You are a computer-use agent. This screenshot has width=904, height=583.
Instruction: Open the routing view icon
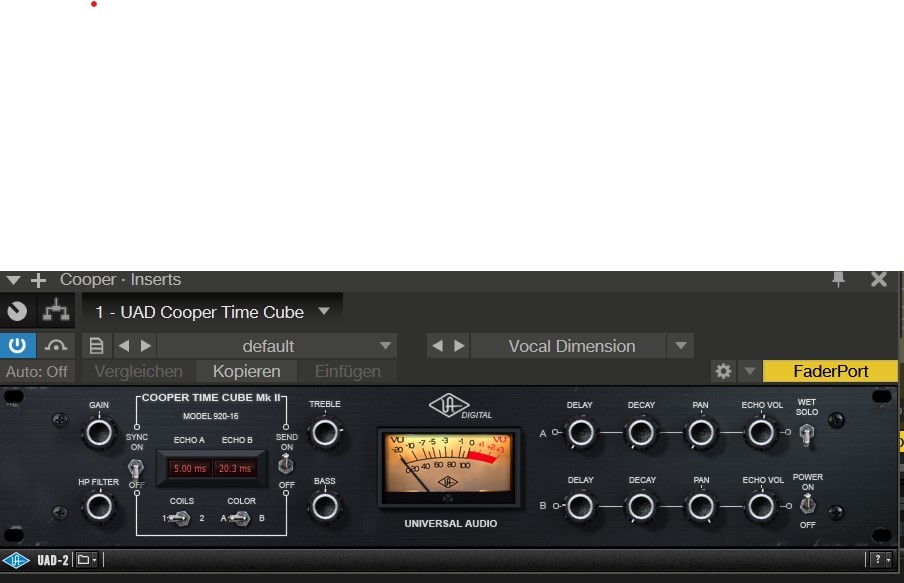[x=56, y=311]
